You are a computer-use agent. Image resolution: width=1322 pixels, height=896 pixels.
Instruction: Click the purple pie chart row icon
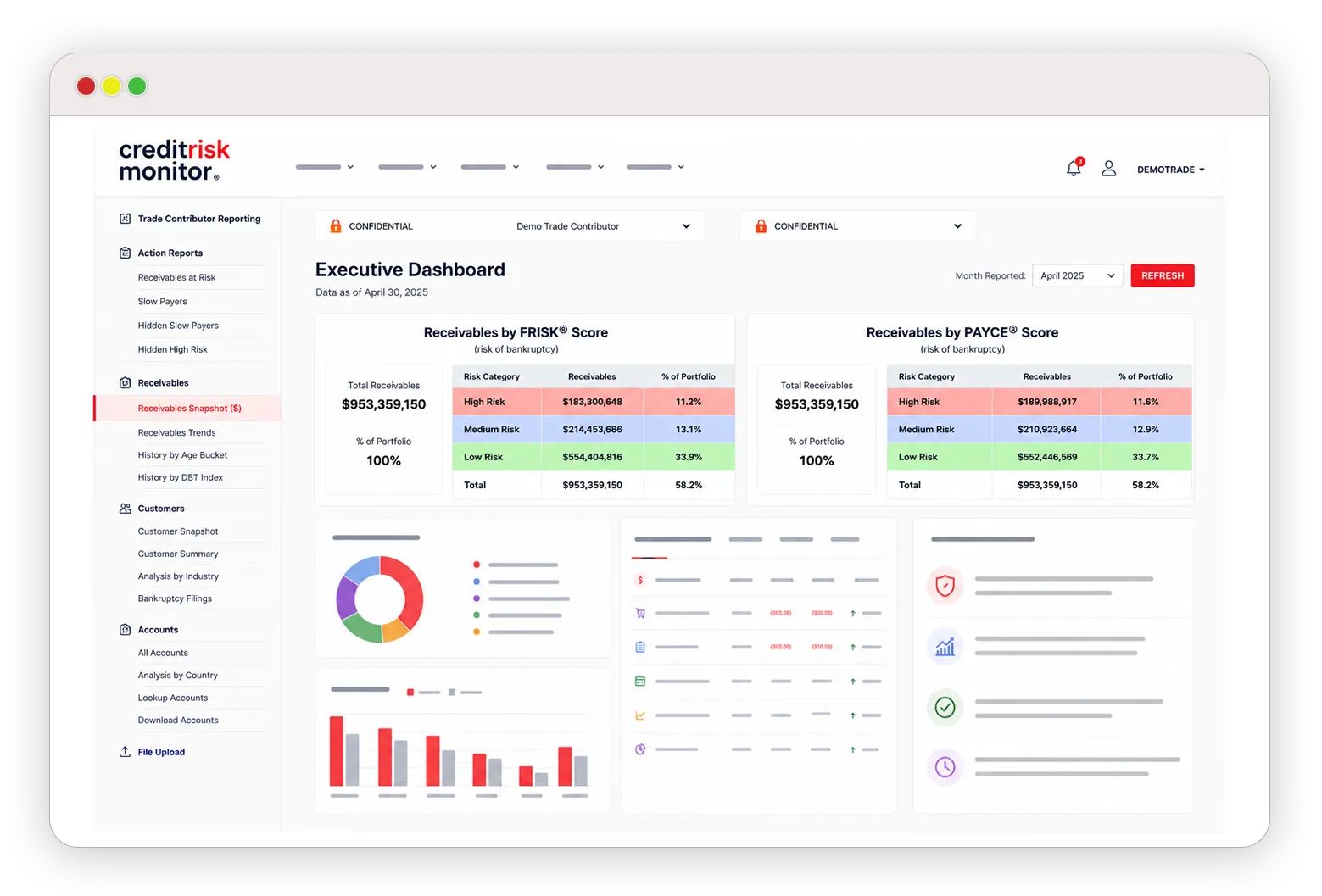640,749
